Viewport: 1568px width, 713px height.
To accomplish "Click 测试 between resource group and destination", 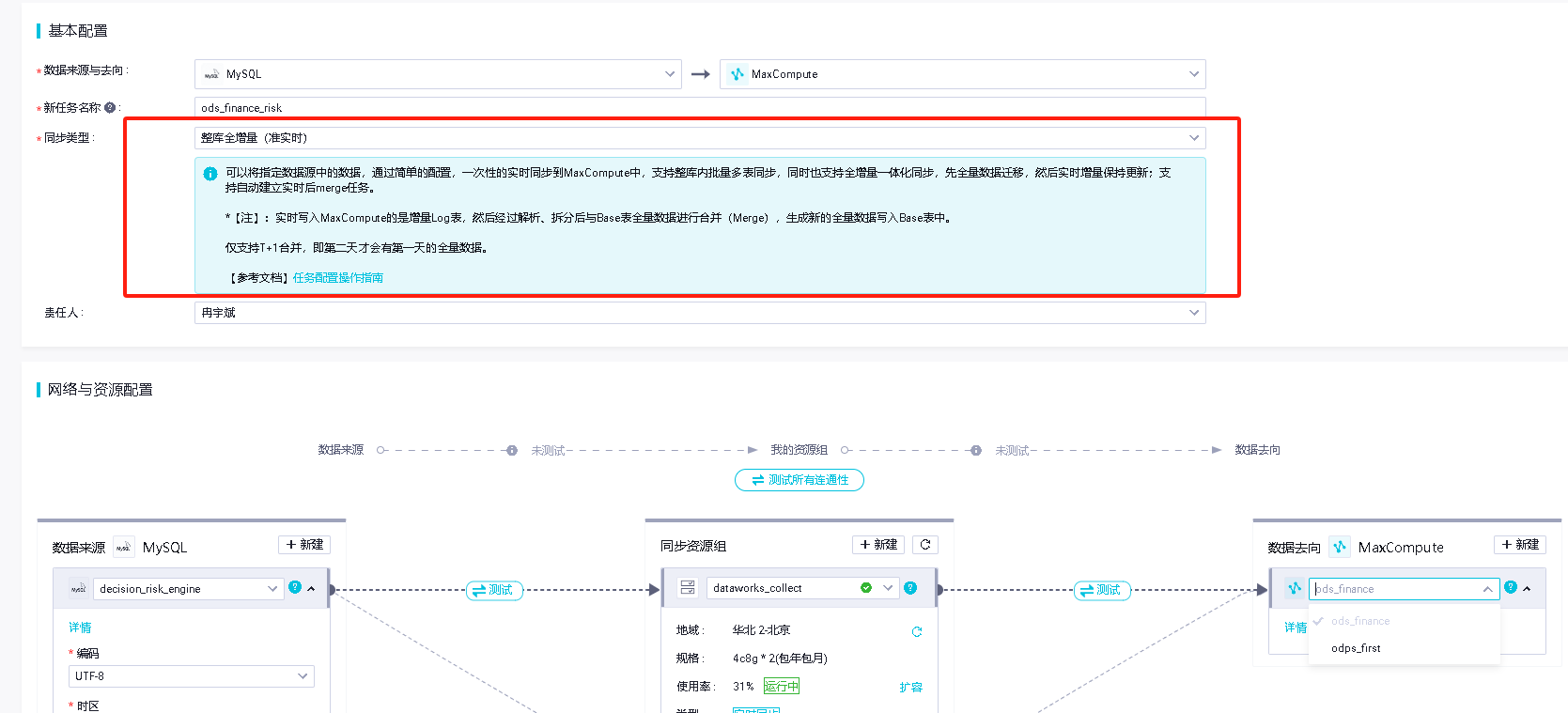I will 1102,590.
